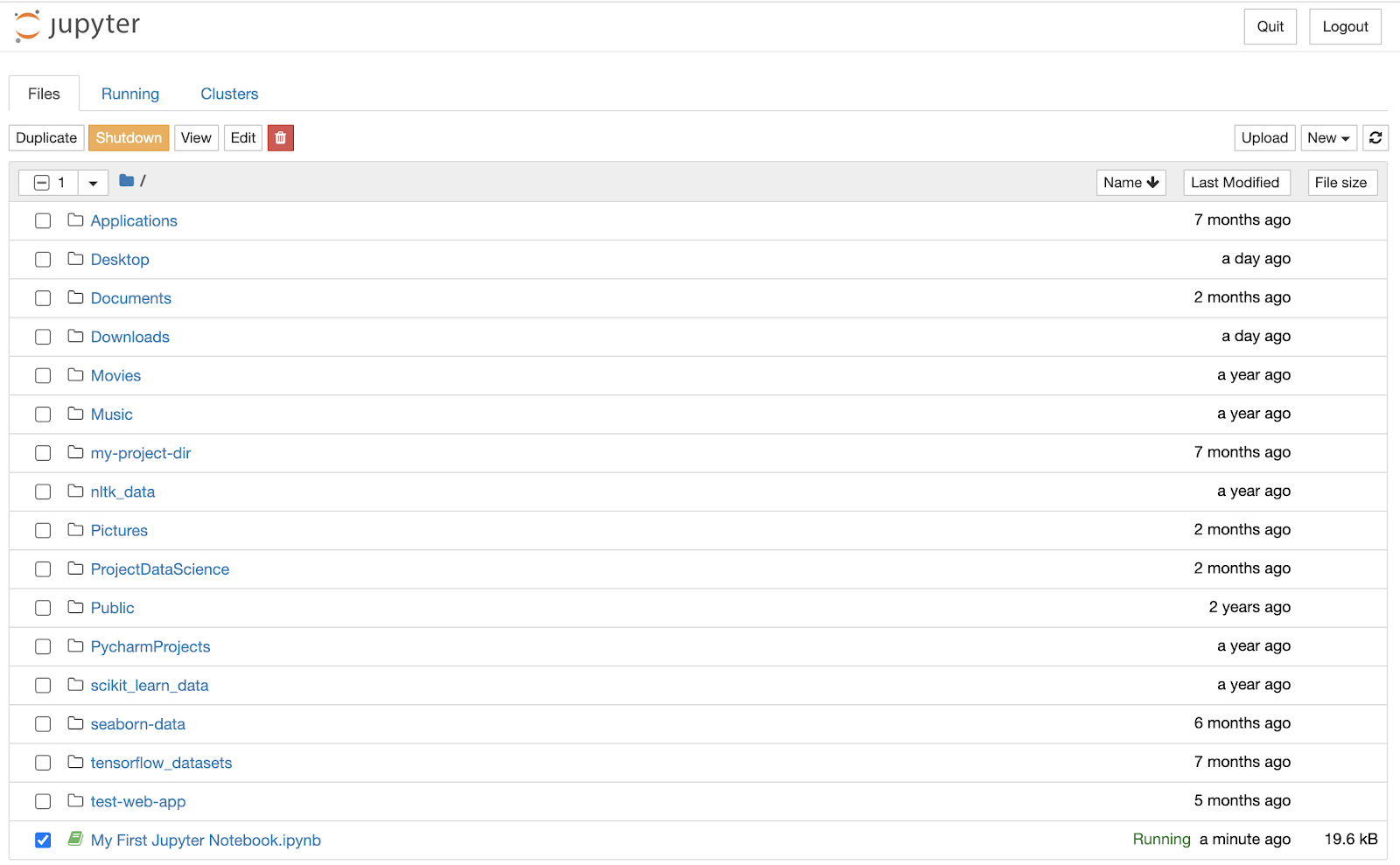Sort the list by Name
This screenshot has height=865, width=1400.
click(1131, 183)
